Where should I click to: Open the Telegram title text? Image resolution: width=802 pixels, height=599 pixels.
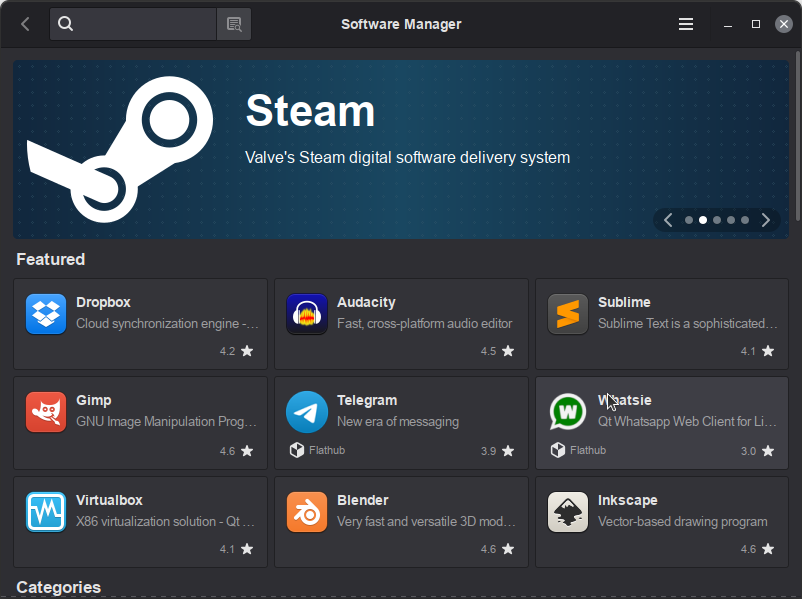[367, 401]
